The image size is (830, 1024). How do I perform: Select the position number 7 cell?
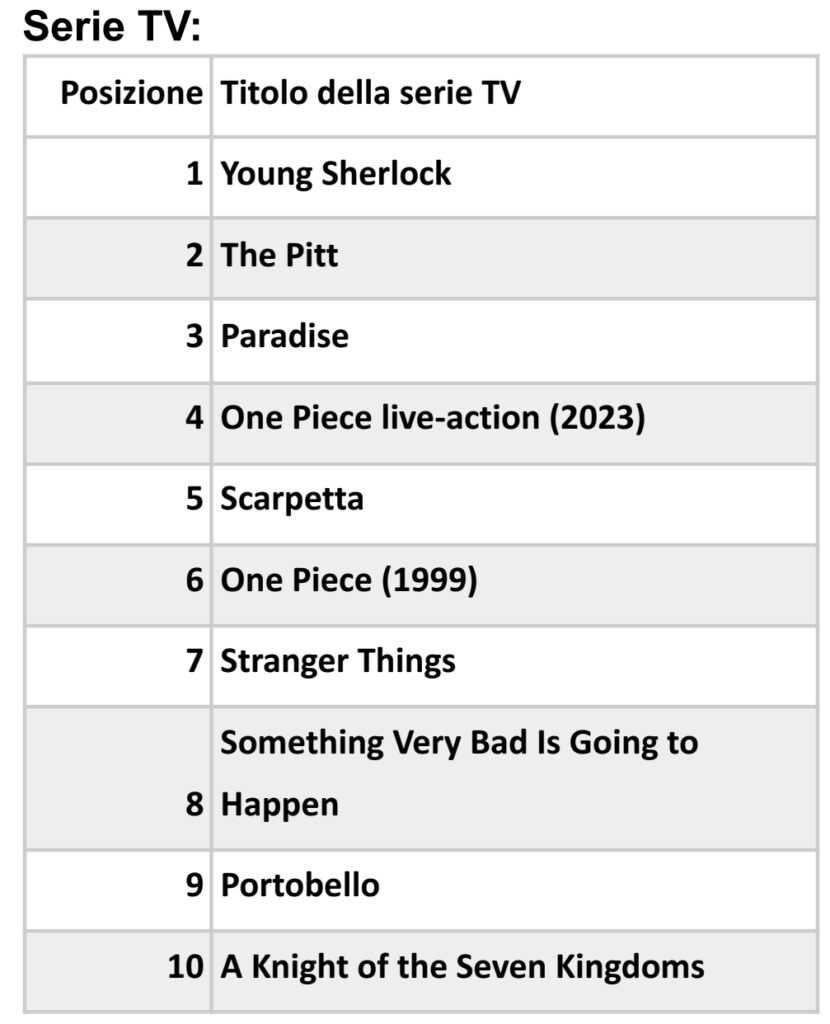tap(194, 661)
